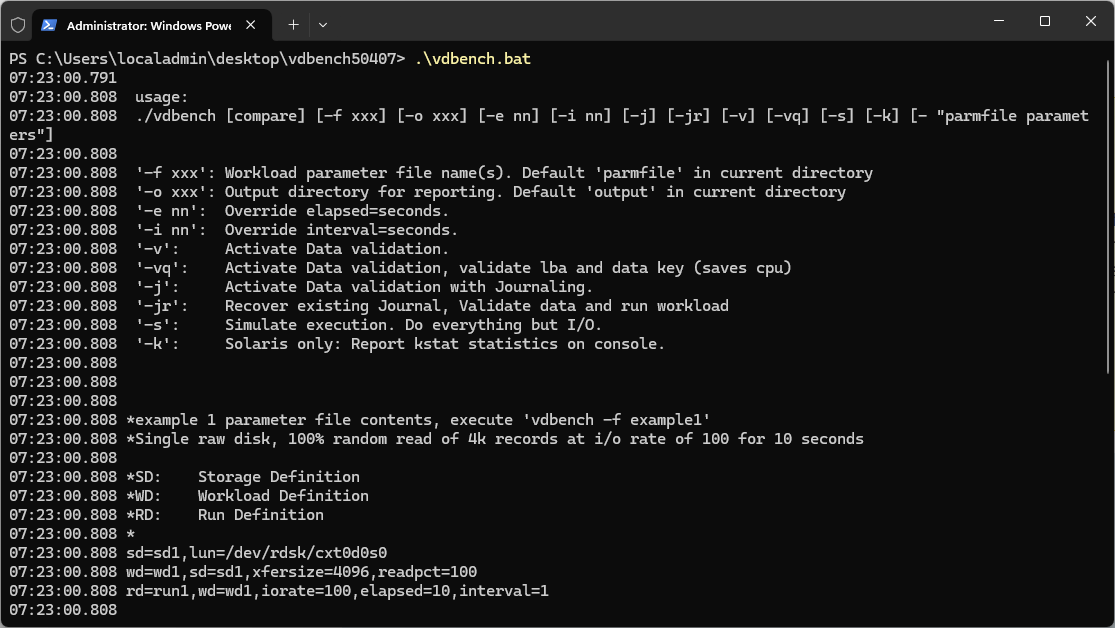Close the terminal window

[1091, 21]
